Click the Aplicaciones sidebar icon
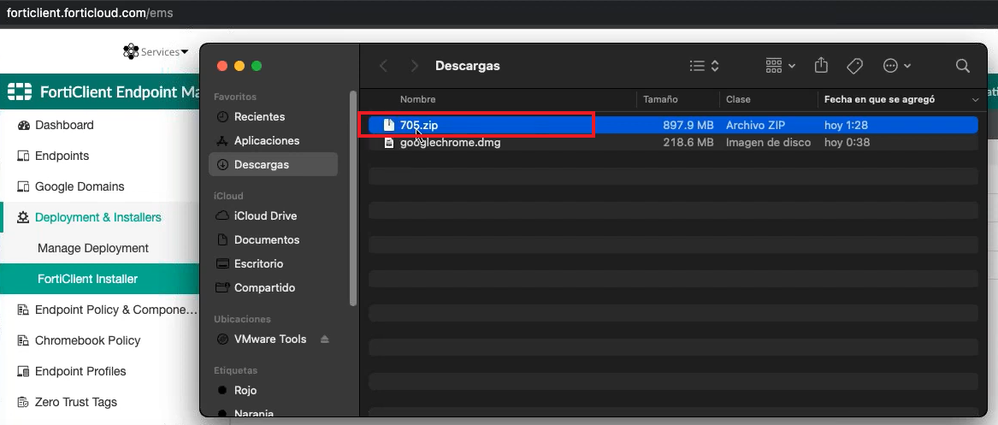The height and width of the screenshot is (425, 998). (222, 141)
